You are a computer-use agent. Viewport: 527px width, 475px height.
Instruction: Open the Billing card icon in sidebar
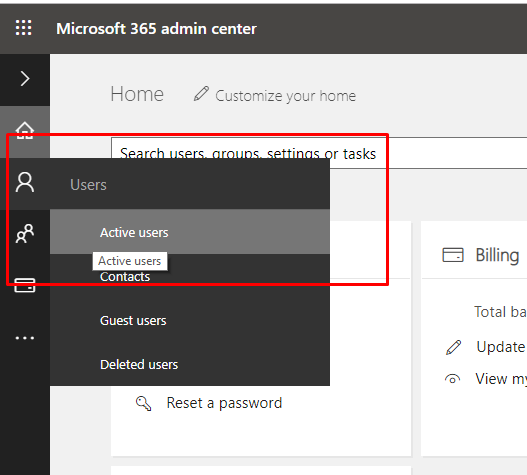point(25,285)
